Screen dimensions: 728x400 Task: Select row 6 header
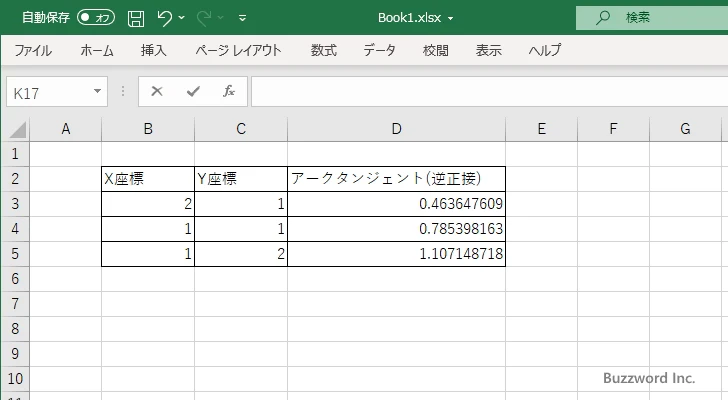tap(15, 279)
